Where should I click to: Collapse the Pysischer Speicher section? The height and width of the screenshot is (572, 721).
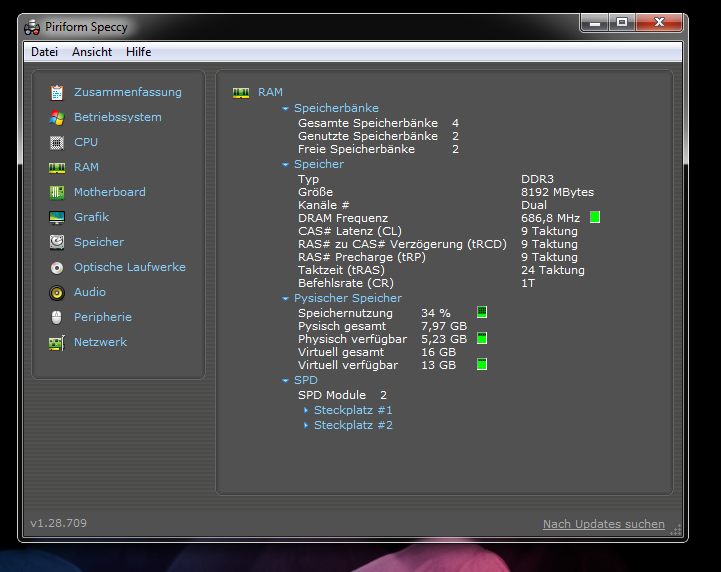pyautogui.click(x=285, y=299)
